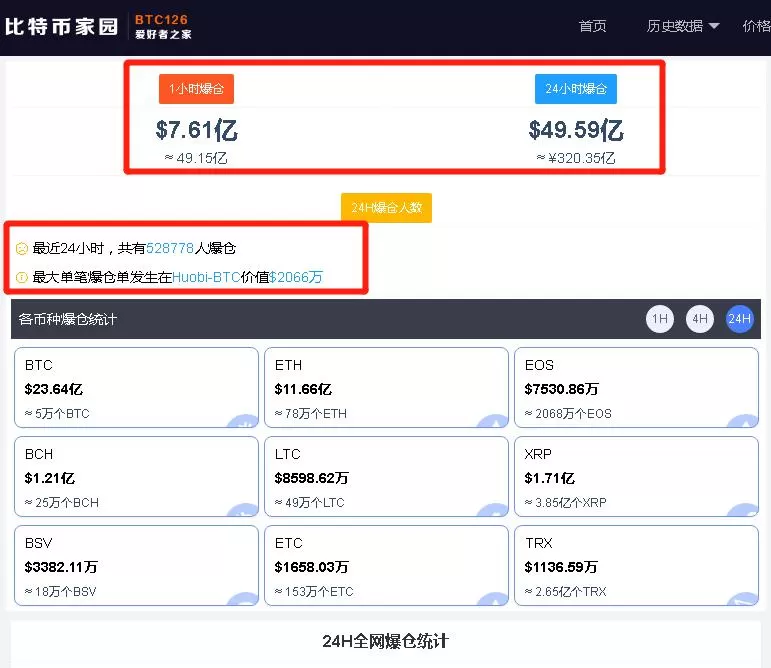Click the corner coin icon on XRP card

click(x=743, y=510)
